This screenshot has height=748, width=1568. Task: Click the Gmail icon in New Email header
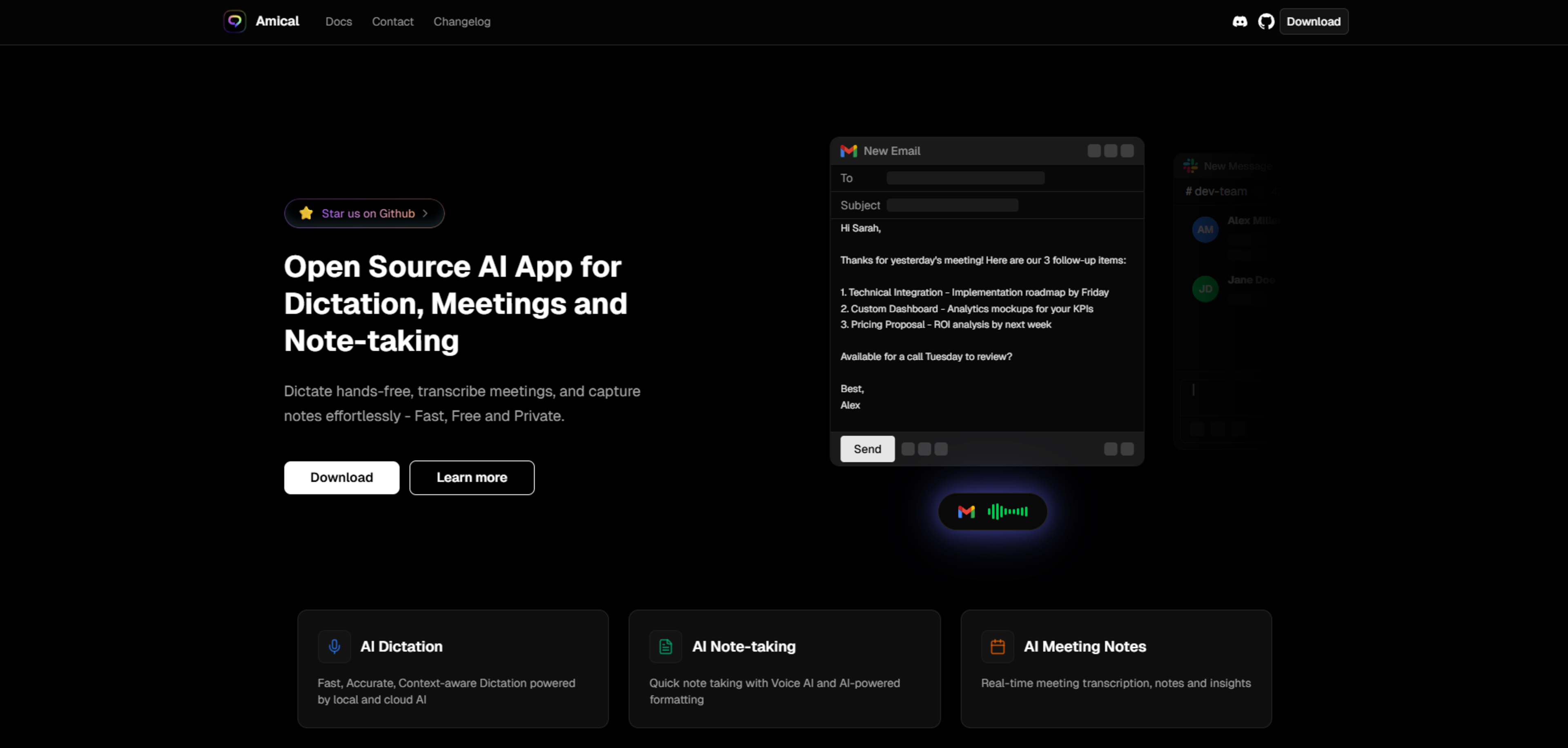[x=849, y=151]
